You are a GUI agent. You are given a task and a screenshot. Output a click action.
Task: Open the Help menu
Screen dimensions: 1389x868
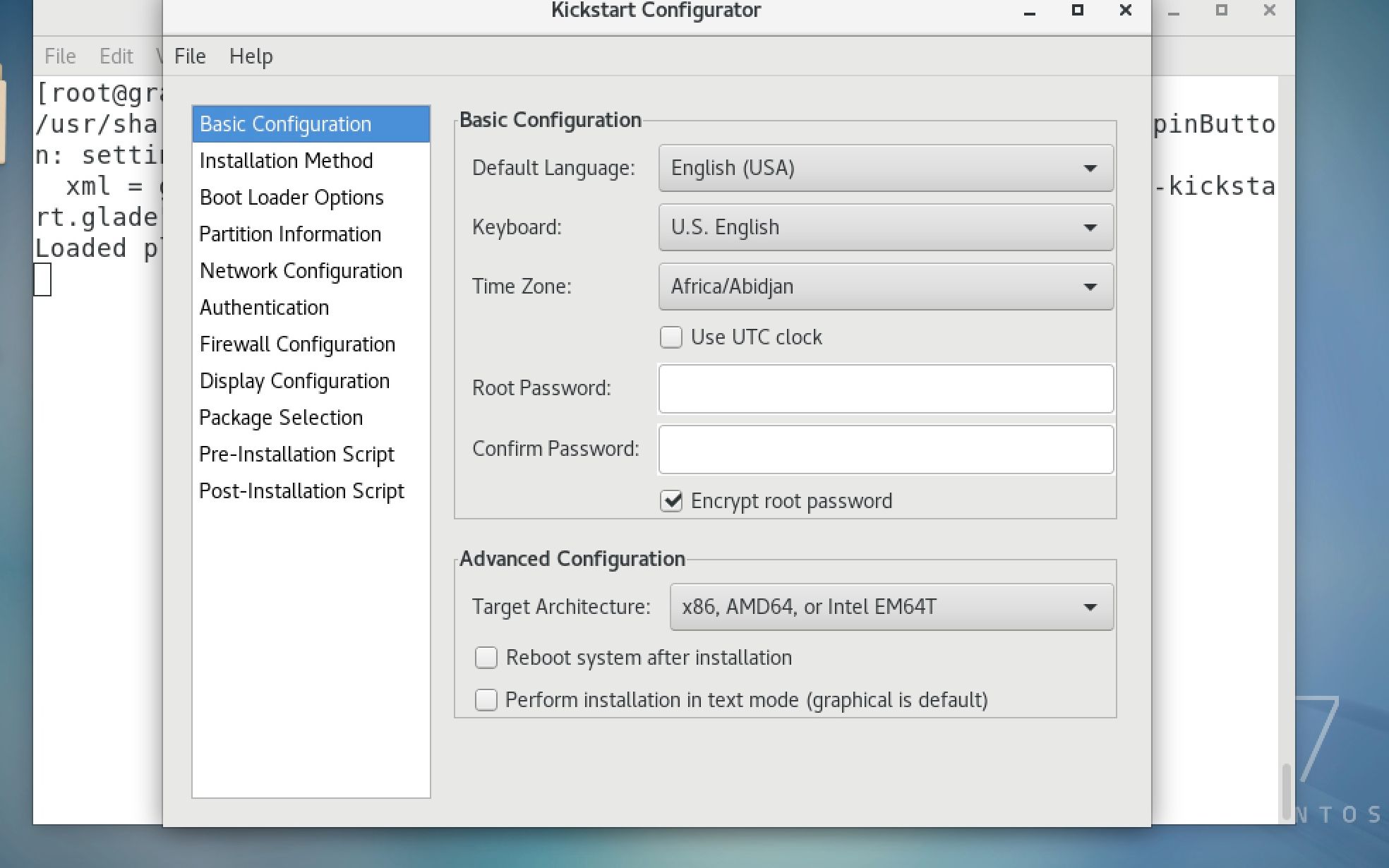click(x=251, y=56)
